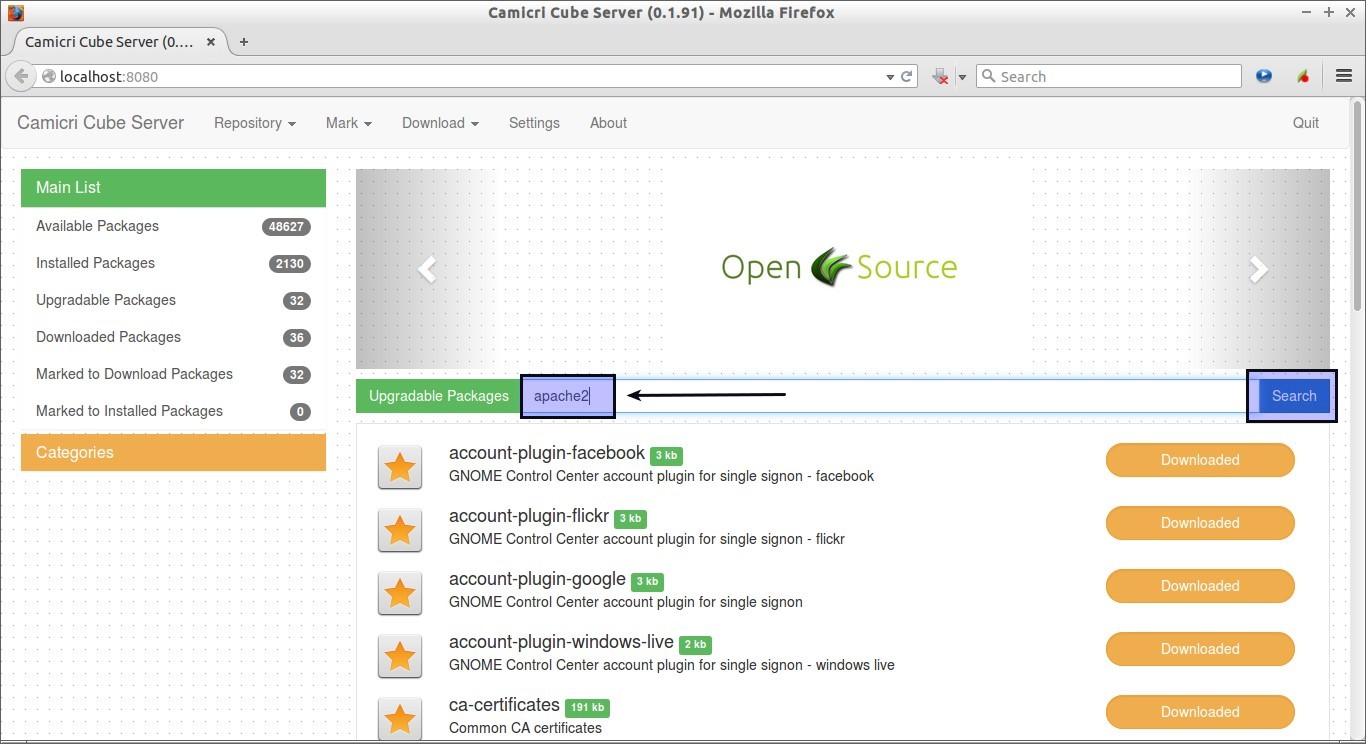Click the account-plugin-windows-live package name
The width and height of the screenshot is (1366, 744).
561,642
